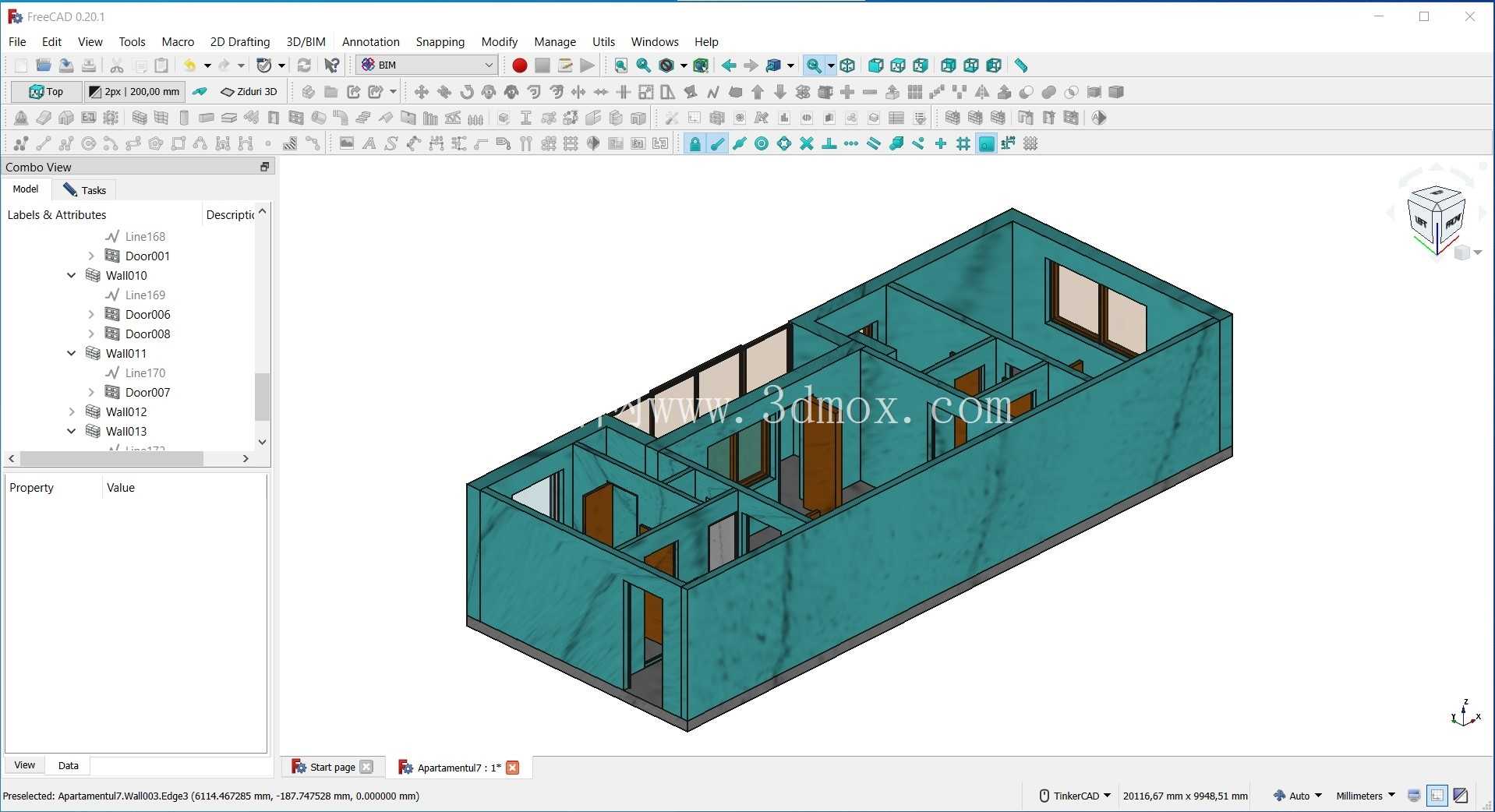Expand the Wall012 tree node
Screen dimensions: 1495x812
[72, 411]
